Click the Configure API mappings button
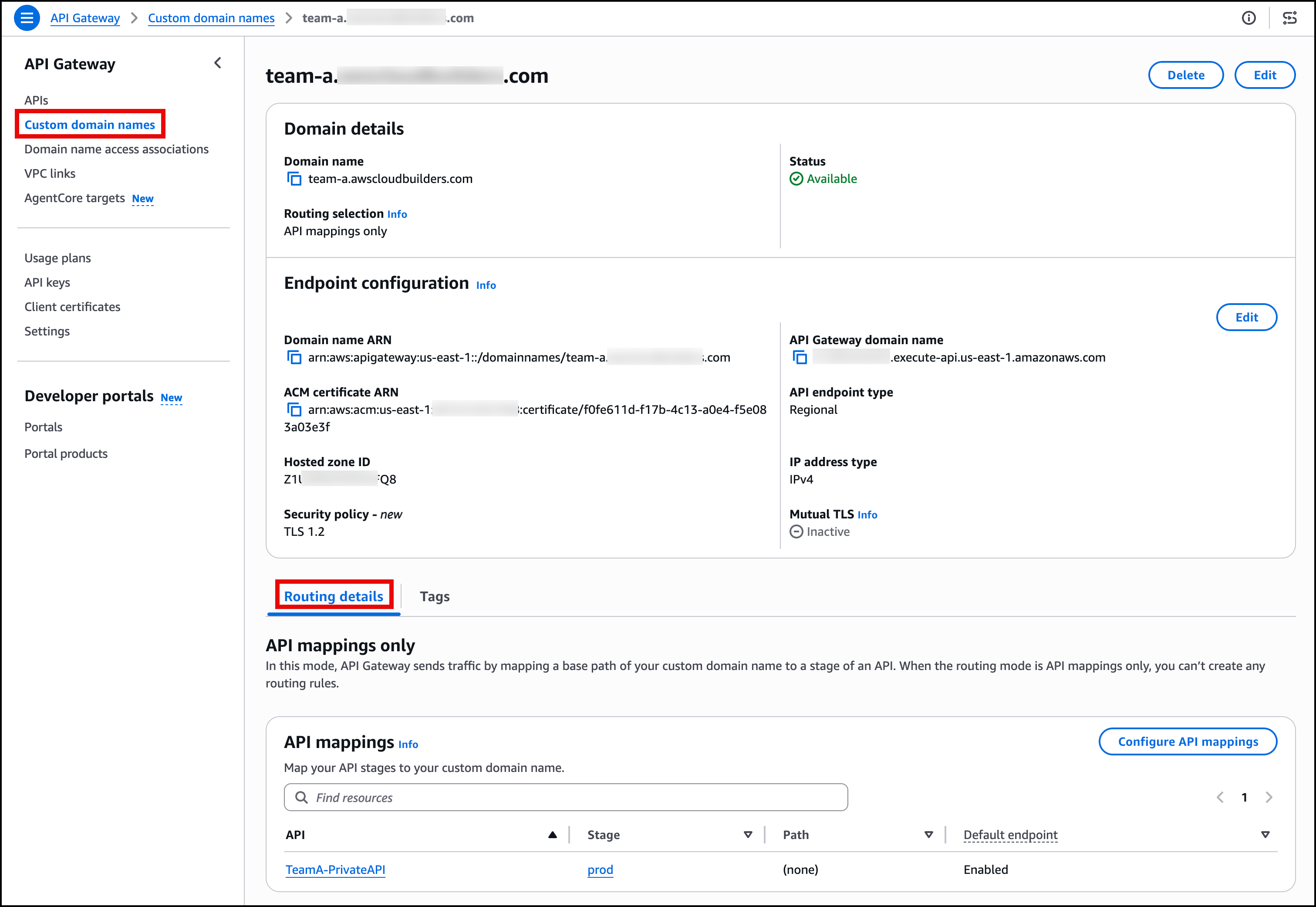 click(1188, 741)
